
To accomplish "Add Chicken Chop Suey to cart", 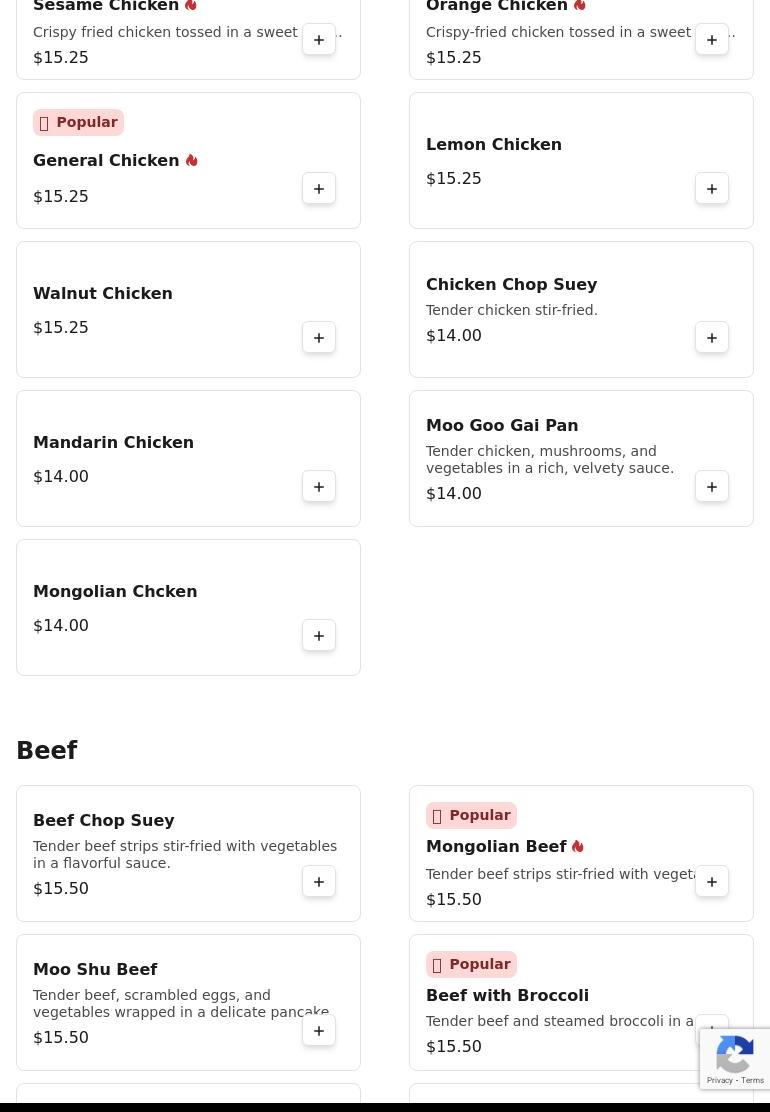I will click(x=712, y=338).
